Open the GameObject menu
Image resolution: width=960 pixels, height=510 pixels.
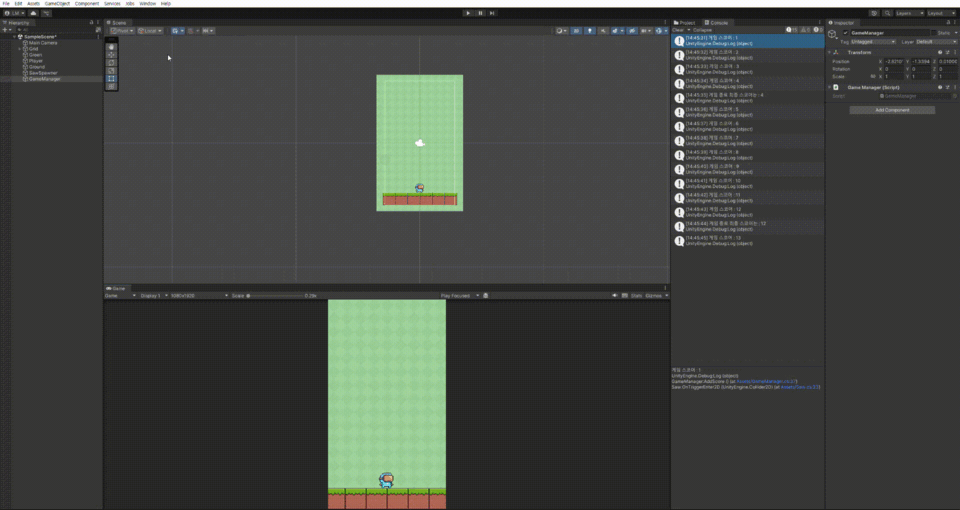click(x=58, y=4)
